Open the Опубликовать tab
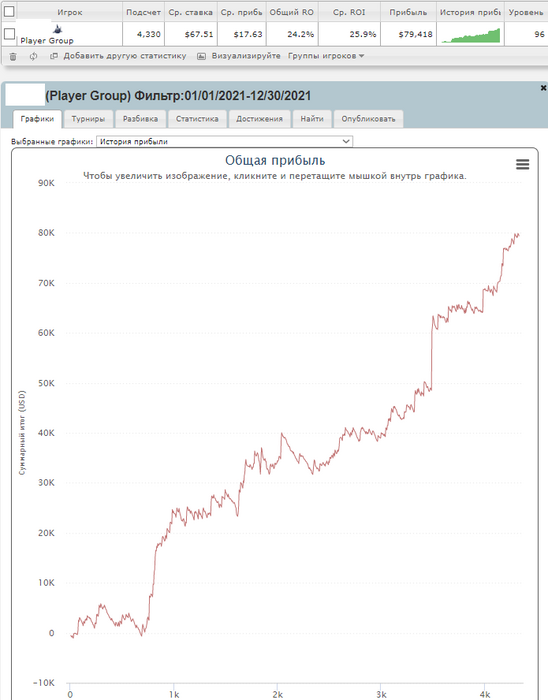Image resolution: width=548 pixels, height=700 pixels. [x=368, y=119]
